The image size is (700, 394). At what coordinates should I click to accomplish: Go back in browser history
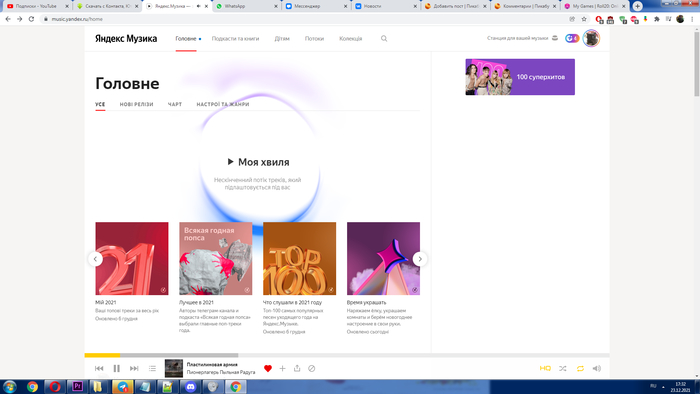8,19
